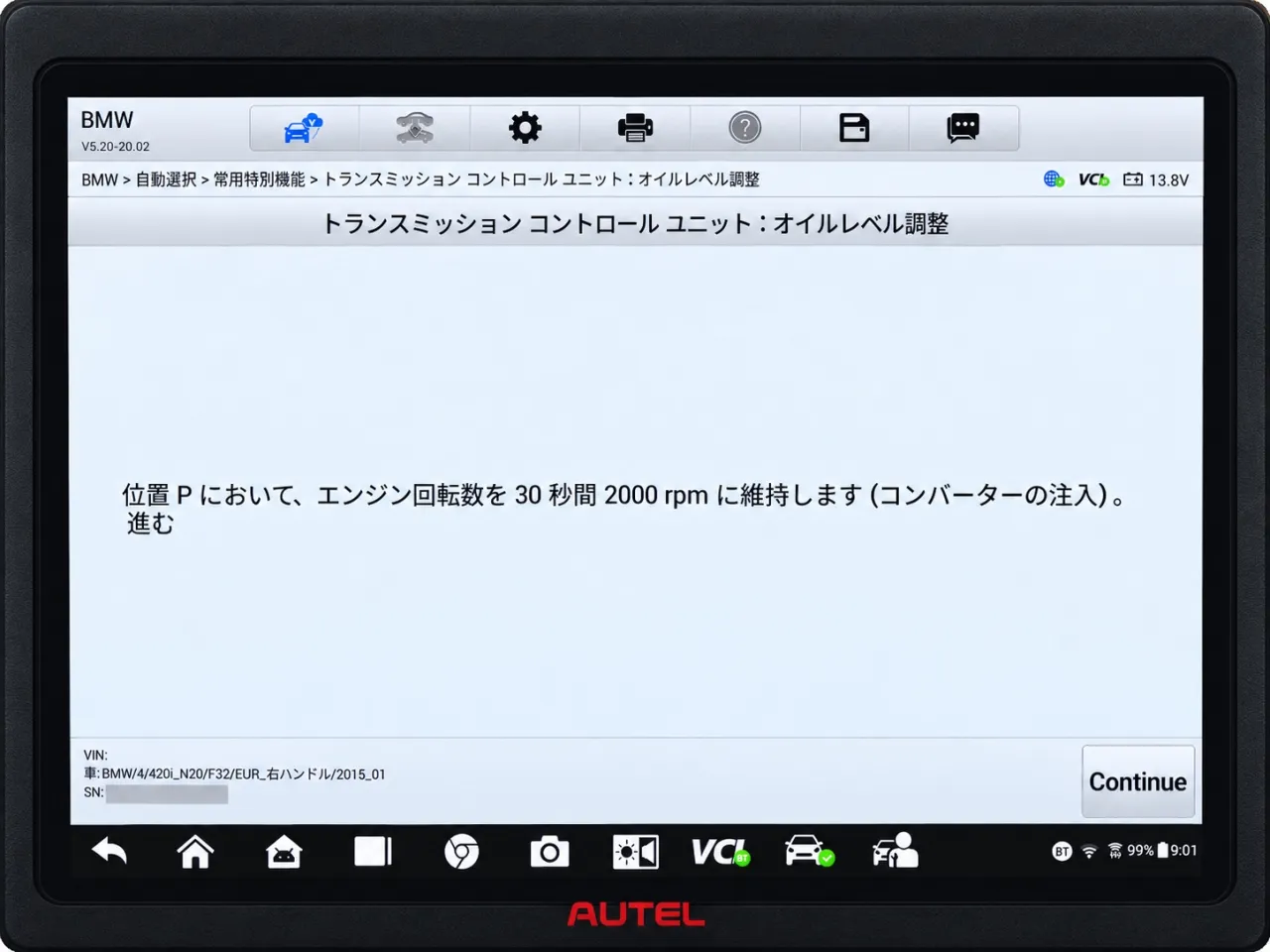Image resolution: width=1270 pixels, height=952 pixels.
Task: Open the vehicle diagnostics icon in toolbar
Action: [x=304, y=128]
